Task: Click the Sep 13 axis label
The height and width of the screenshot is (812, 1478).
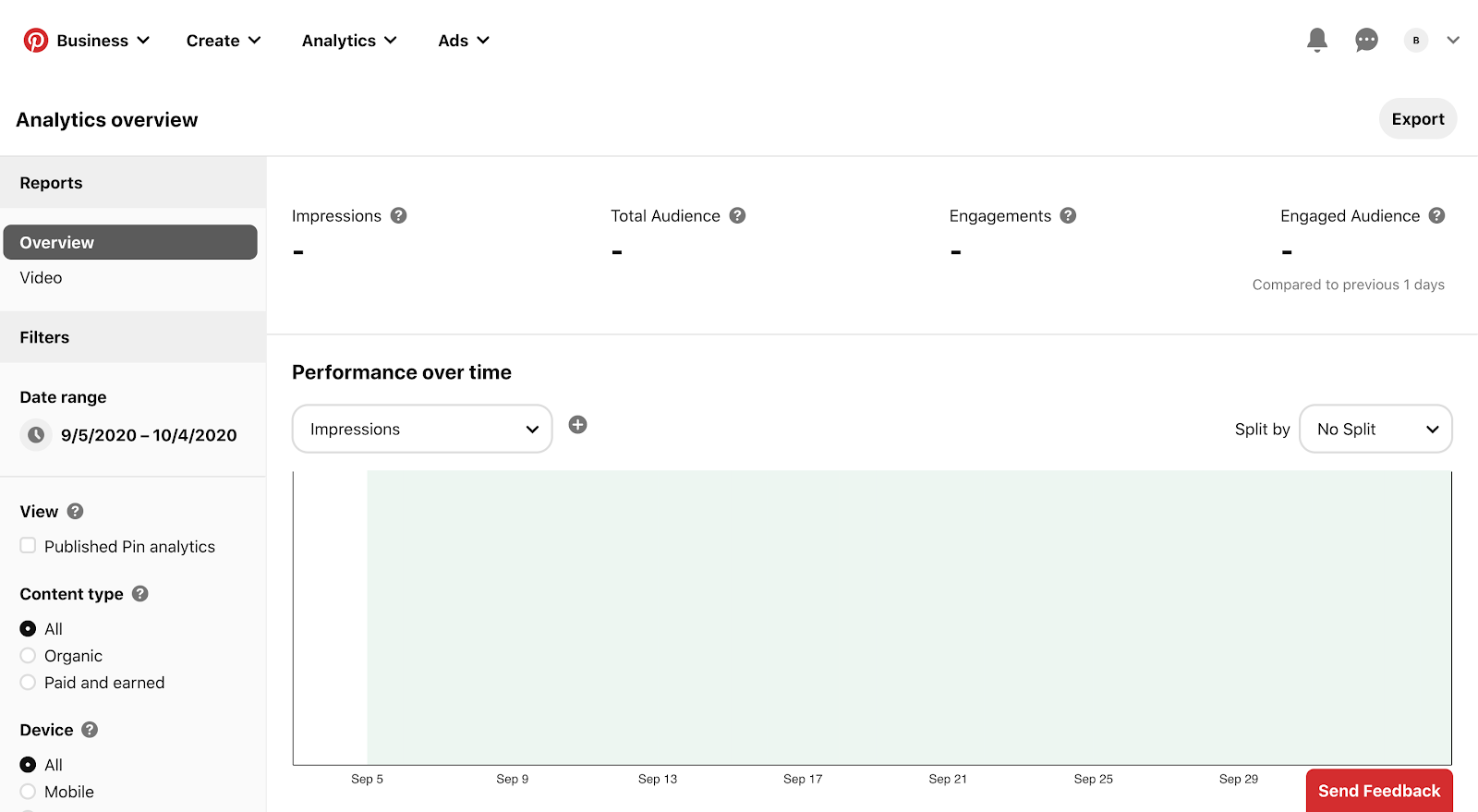Action: point(658,779)
